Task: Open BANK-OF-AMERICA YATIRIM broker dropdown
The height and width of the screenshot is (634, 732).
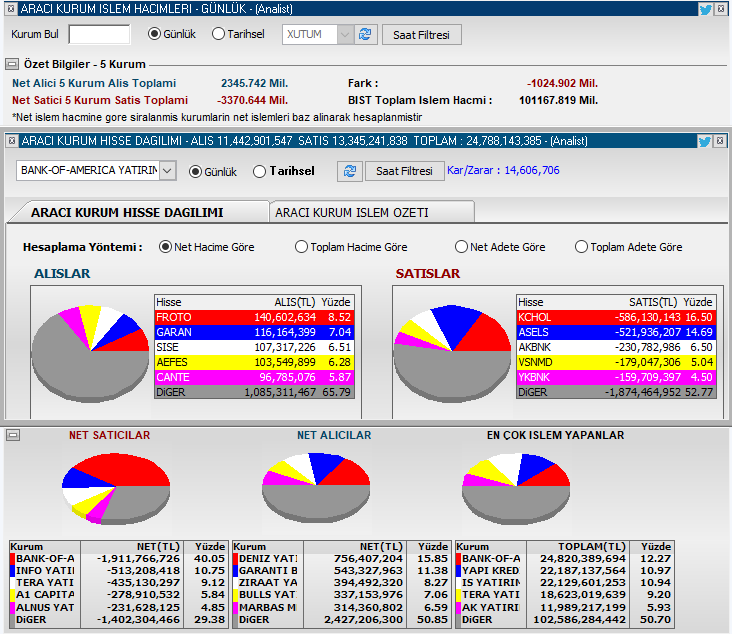Action: click(168, 170)
